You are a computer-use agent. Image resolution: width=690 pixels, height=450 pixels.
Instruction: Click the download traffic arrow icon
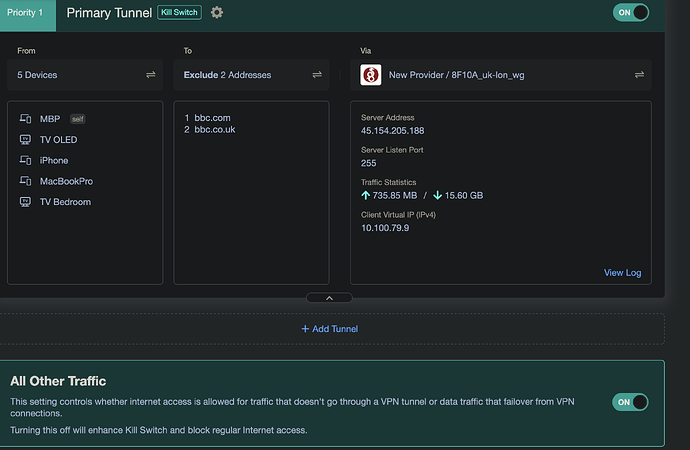tap(437, 195)
